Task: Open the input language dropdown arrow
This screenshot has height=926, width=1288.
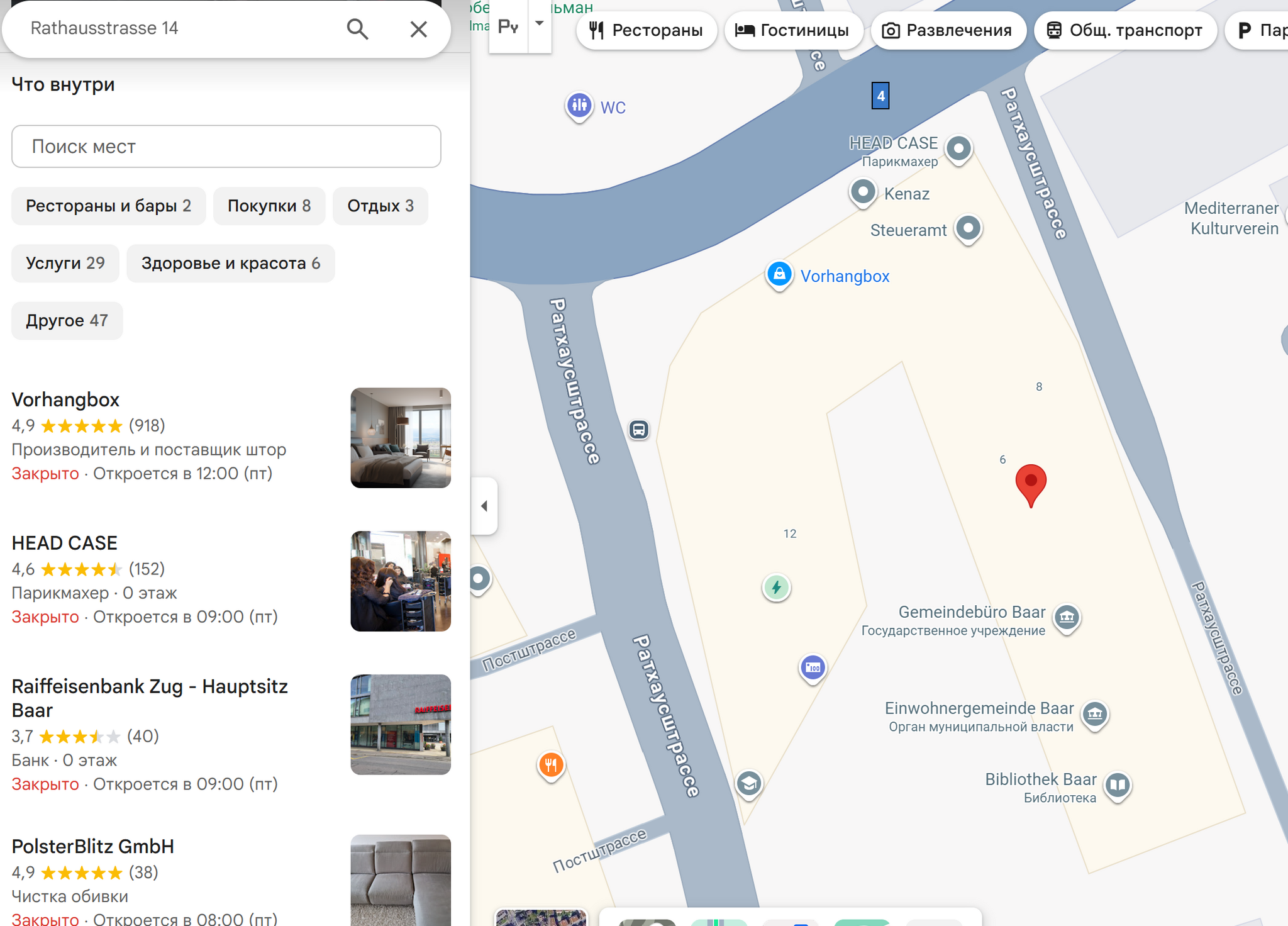Action: point(539,25)
